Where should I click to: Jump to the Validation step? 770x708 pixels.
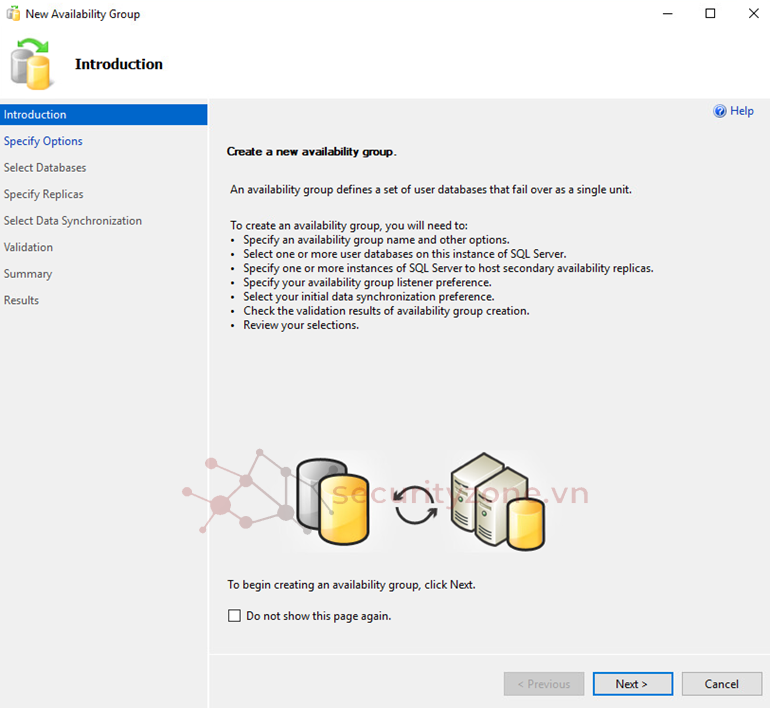coord(28,247)
